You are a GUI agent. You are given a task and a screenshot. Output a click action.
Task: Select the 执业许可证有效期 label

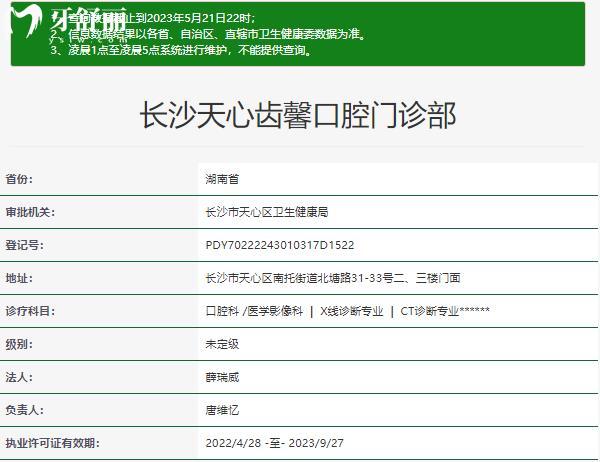(52, 443)
